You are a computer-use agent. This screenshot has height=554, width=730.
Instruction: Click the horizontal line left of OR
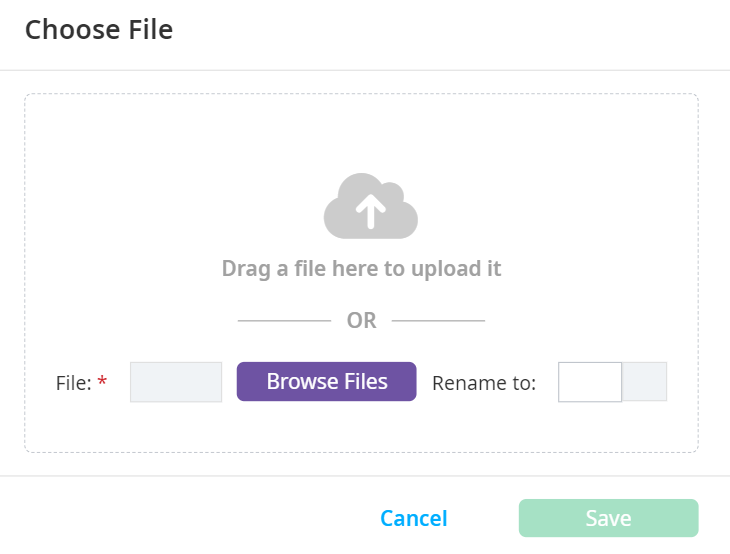[x=284, y=321]
